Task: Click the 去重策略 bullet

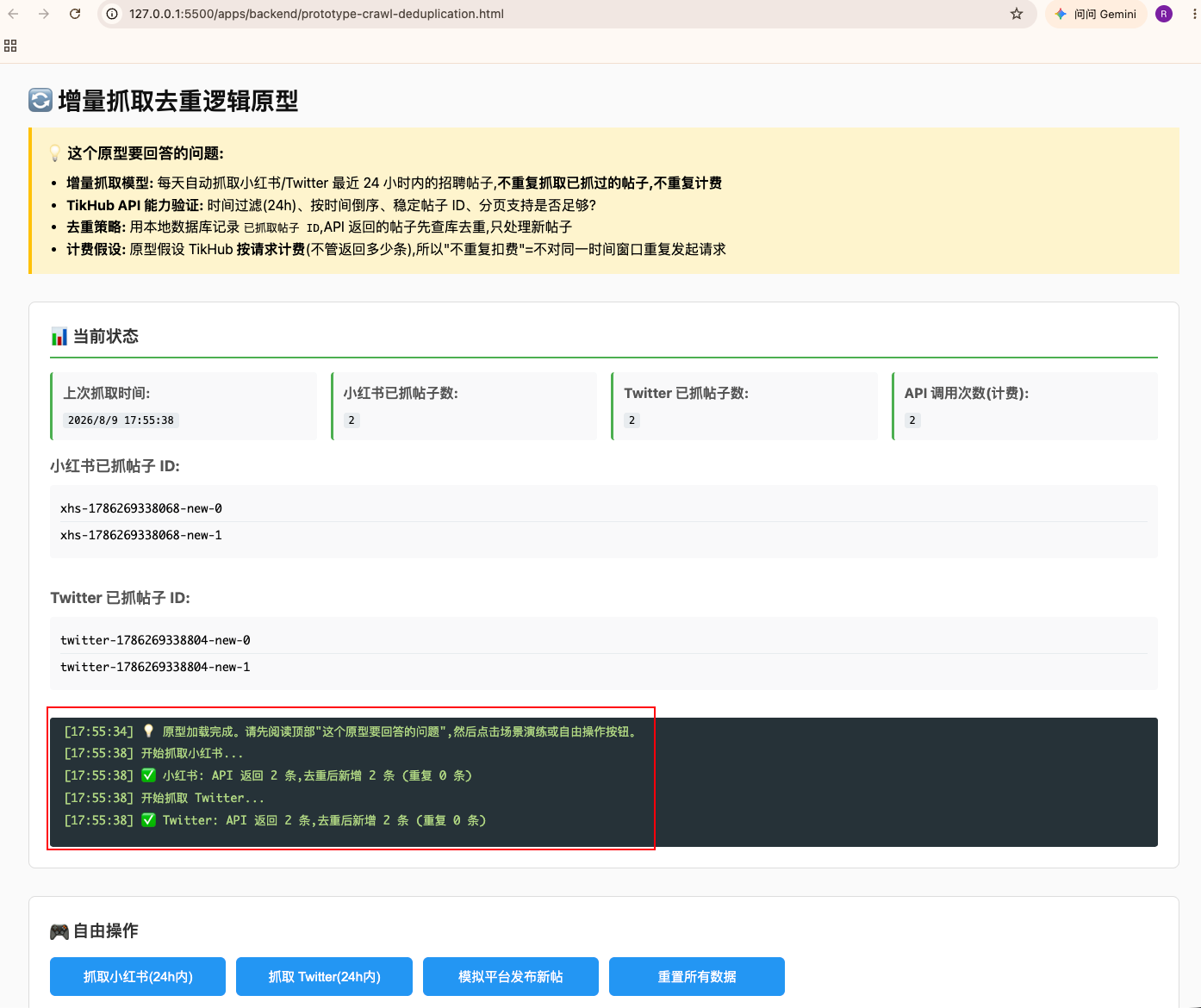Action: 320,227
